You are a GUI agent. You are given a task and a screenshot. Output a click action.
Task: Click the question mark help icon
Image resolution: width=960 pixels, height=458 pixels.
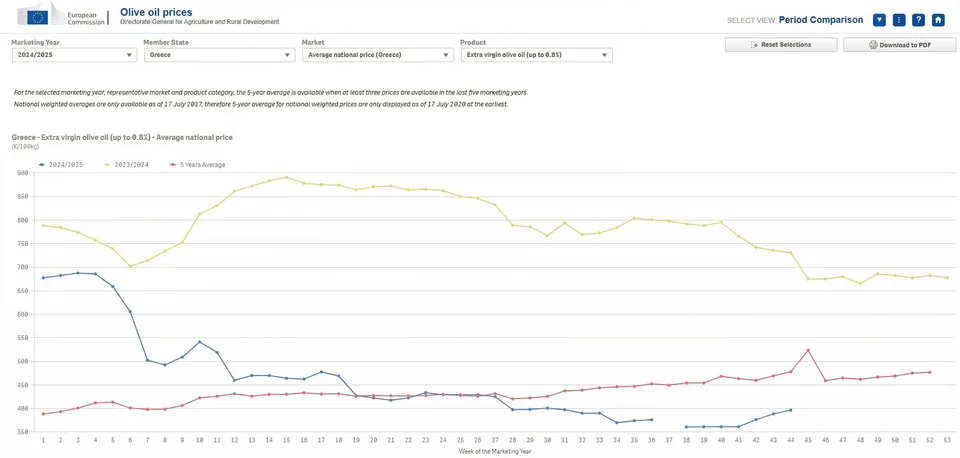[x=918, y=20]
